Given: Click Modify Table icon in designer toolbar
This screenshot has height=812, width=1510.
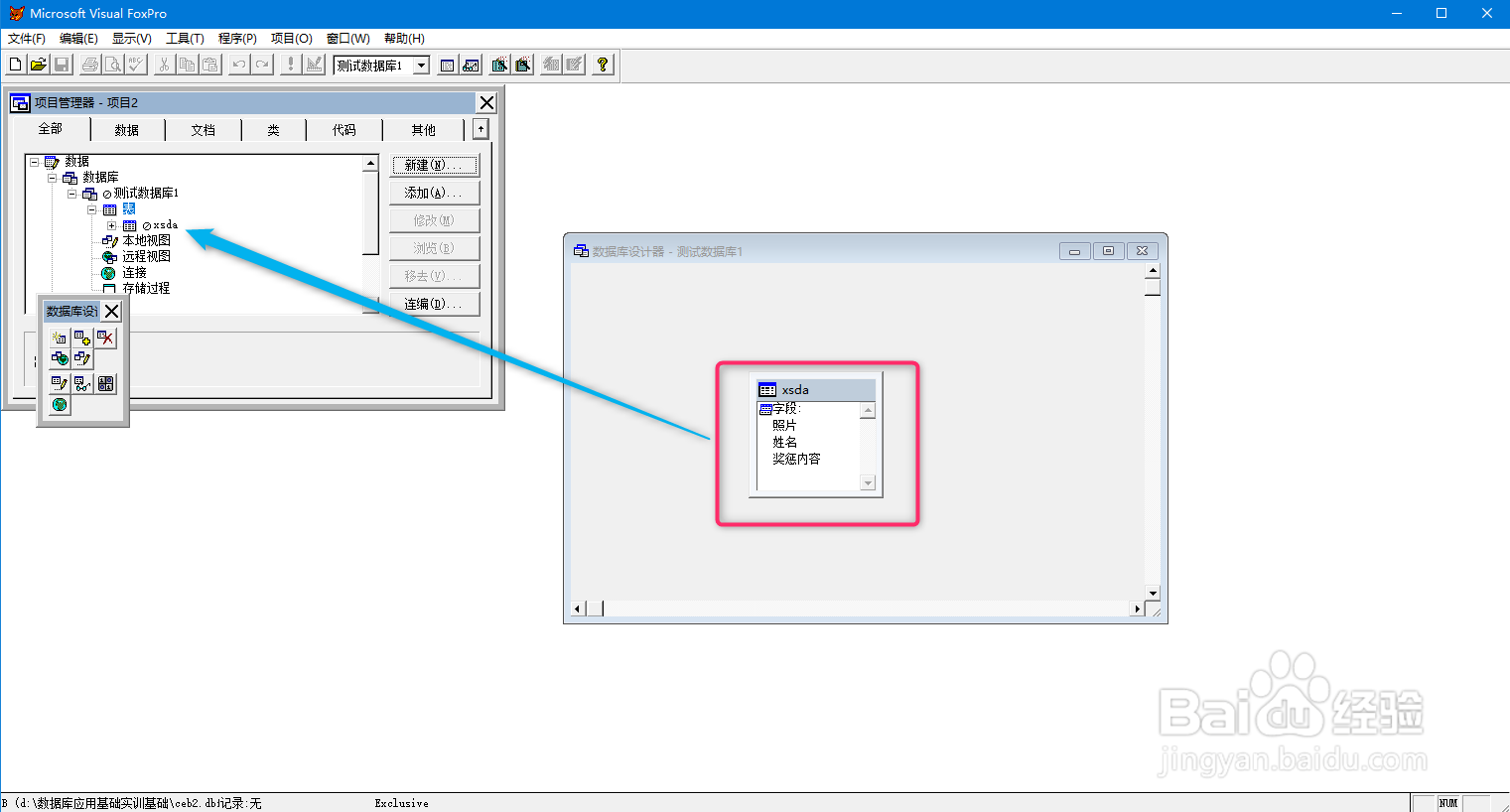Looking at the screenshot, I should [x=60, y=384].
